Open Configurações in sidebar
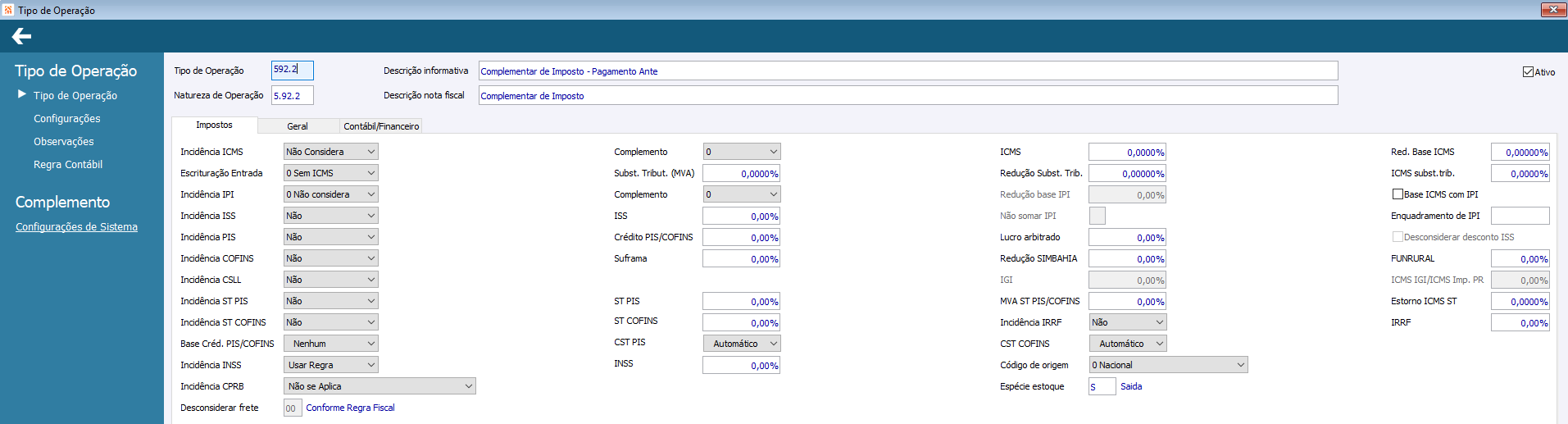 pos(67,118)
